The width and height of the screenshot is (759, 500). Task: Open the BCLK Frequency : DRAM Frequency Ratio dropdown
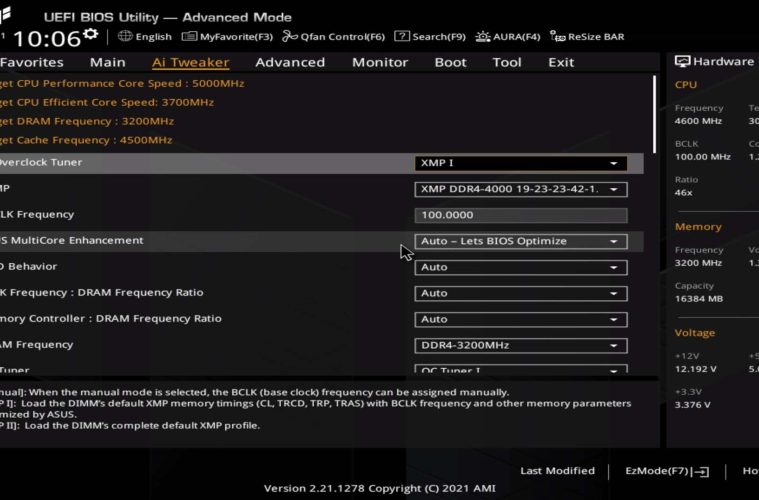(x=521, y=293)
